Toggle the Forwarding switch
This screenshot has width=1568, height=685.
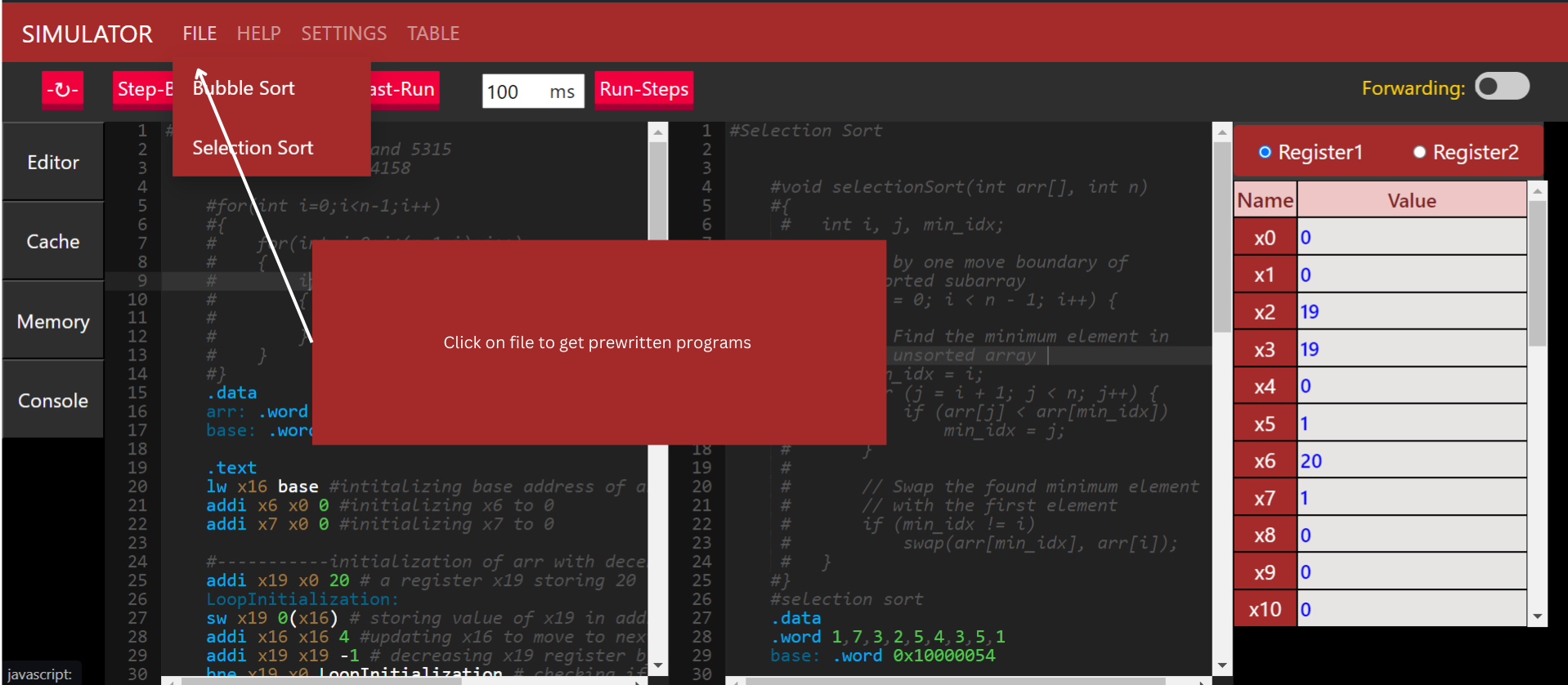[1502, 87]
